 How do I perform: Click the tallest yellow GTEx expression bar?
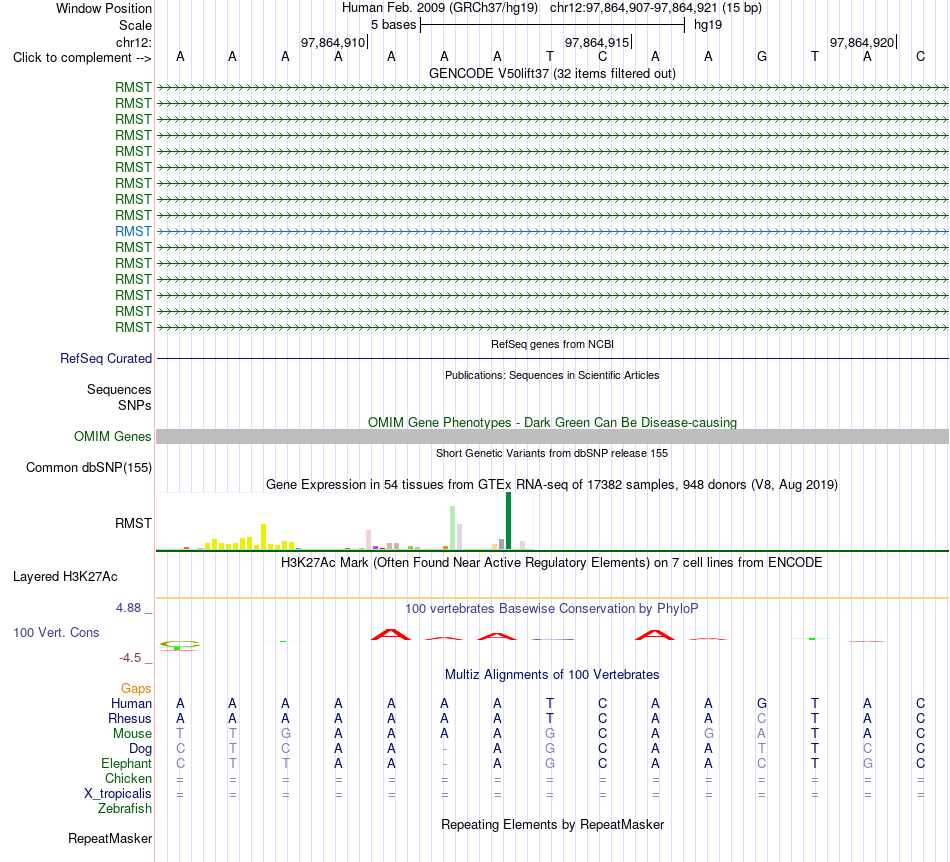coord(264,537)
